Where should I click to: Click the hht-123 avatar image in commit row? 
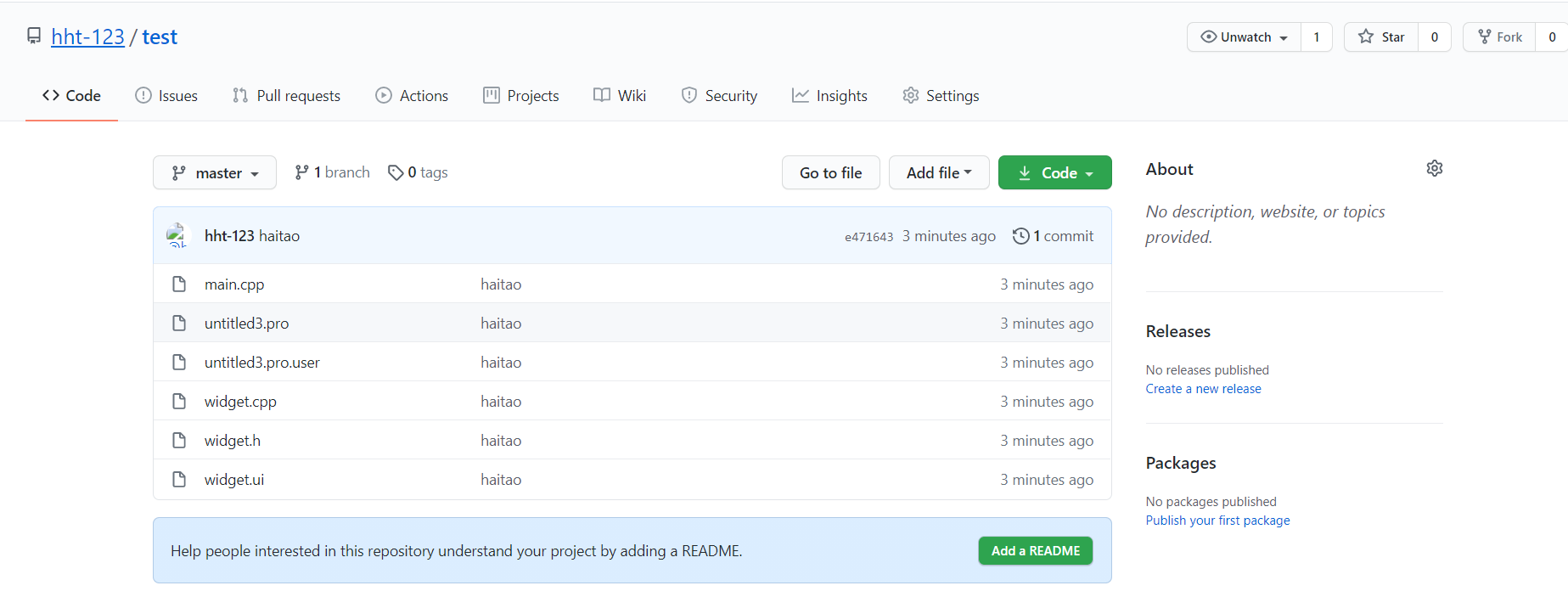click(177, 235)
